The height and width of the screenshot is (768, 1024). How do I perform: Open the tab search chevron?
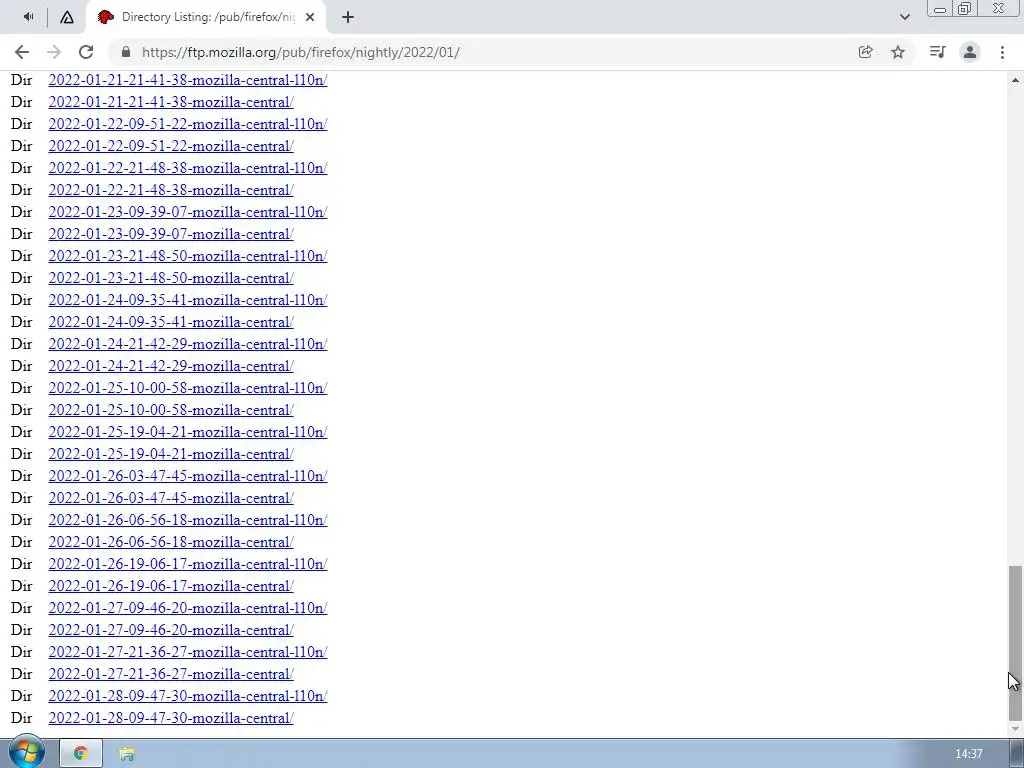coord(904,17)
